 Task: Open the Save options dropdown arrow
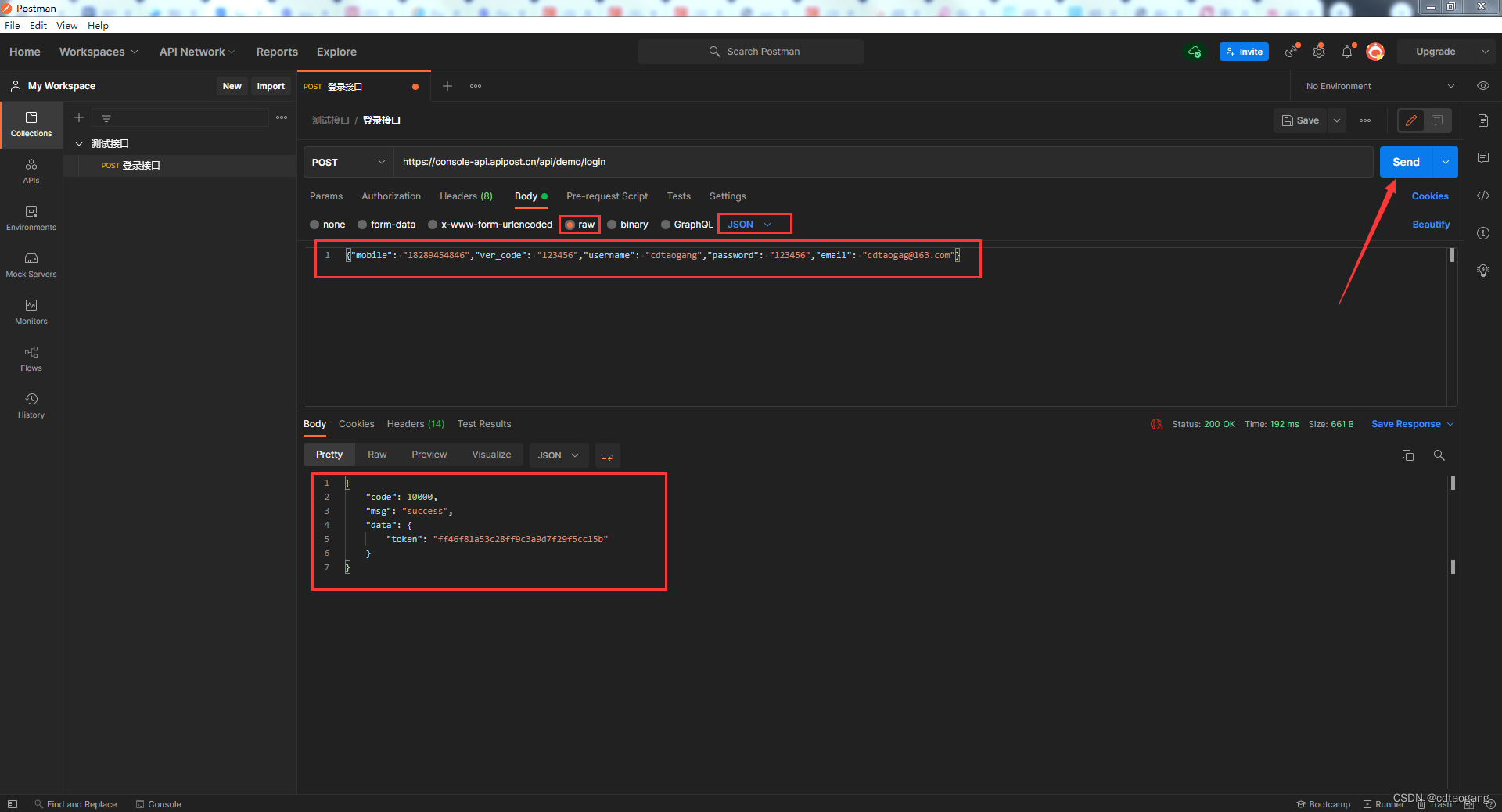(x=1337, y=120)
